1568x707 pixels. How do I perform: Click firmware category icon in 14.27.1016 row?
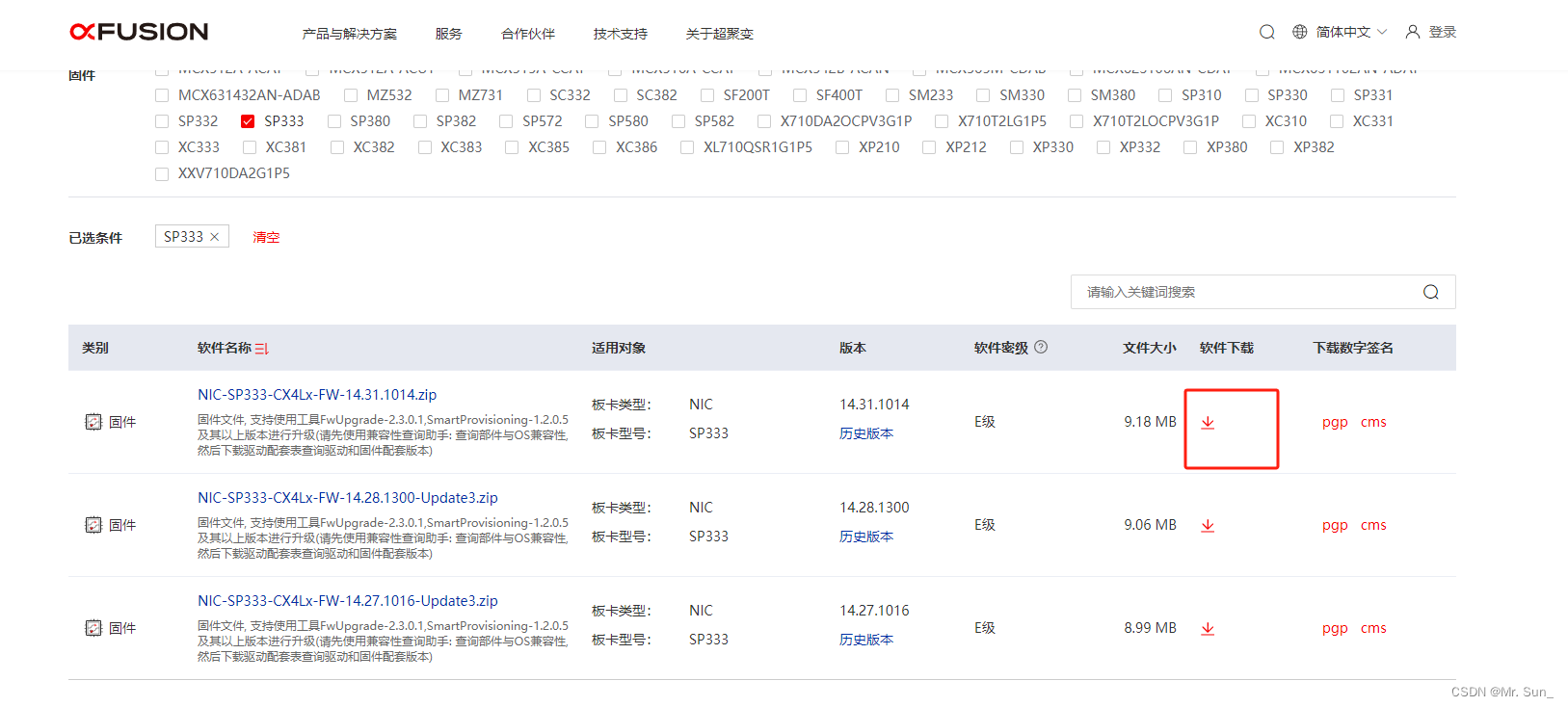coord(93,628)
